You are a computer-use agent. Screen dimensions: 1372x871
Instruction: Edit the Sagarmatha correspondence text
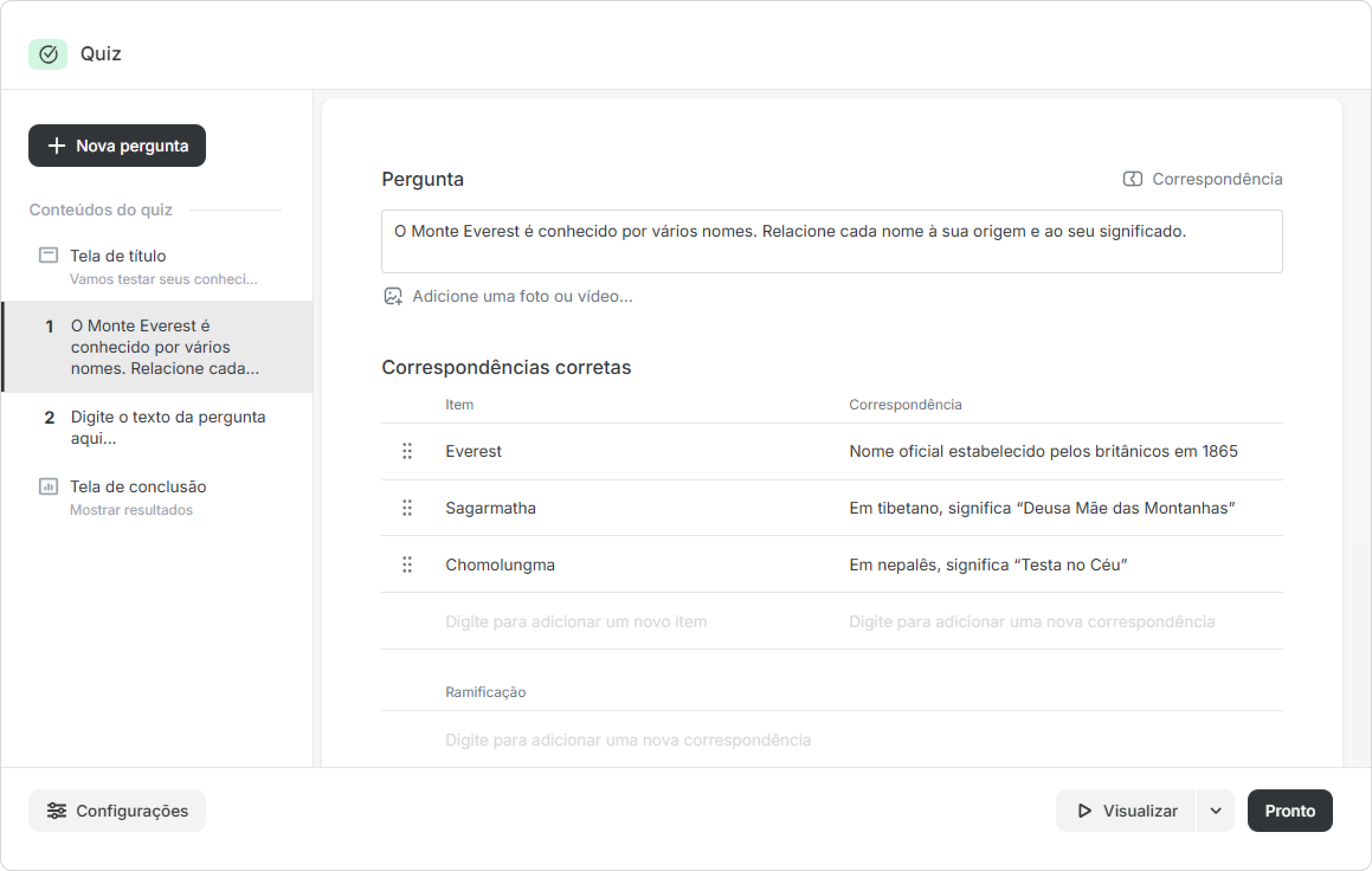coord(1042,508)
